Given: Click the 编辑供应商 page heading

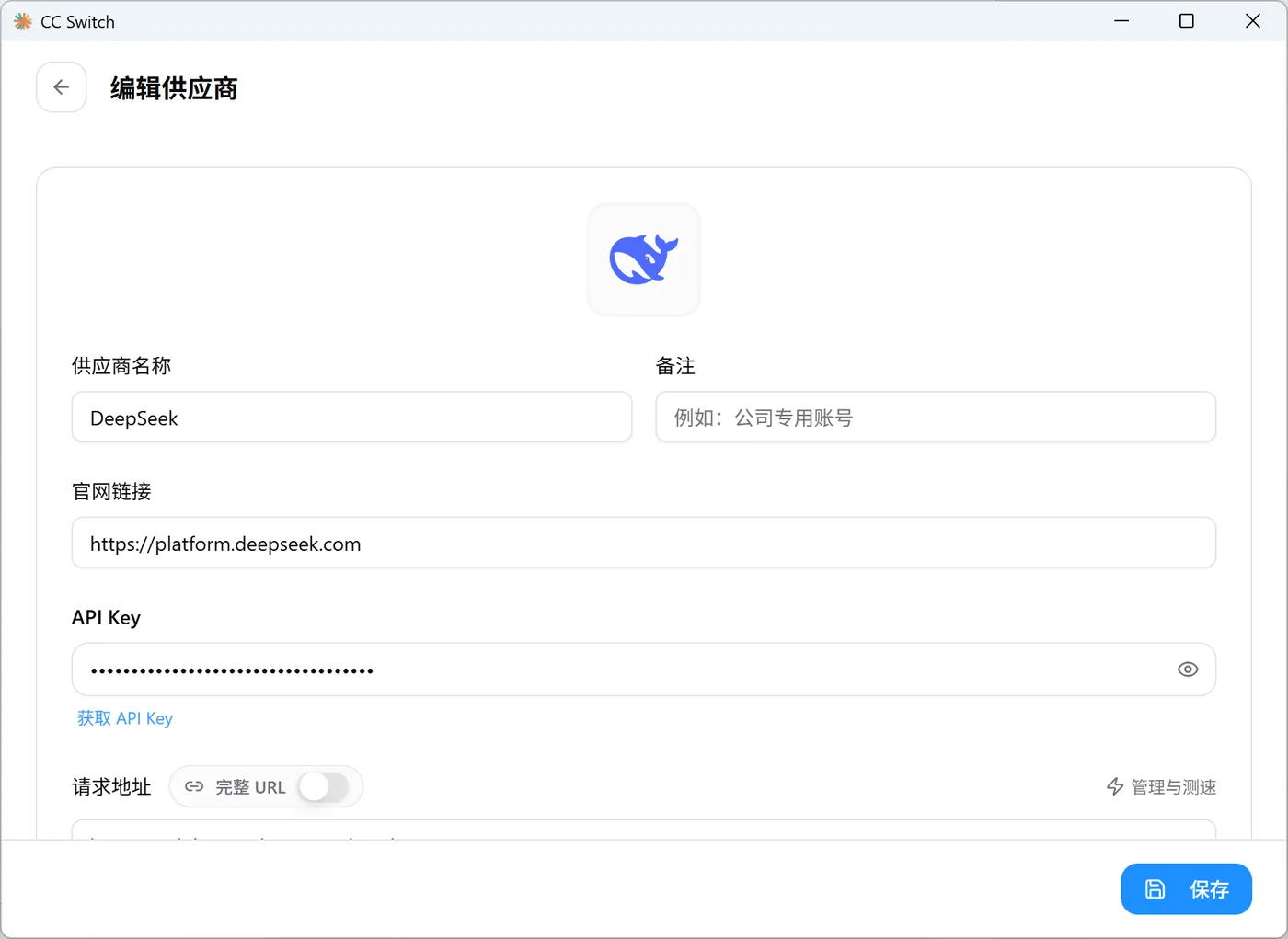Looking at the screenshot, I should tap(174, 88).
